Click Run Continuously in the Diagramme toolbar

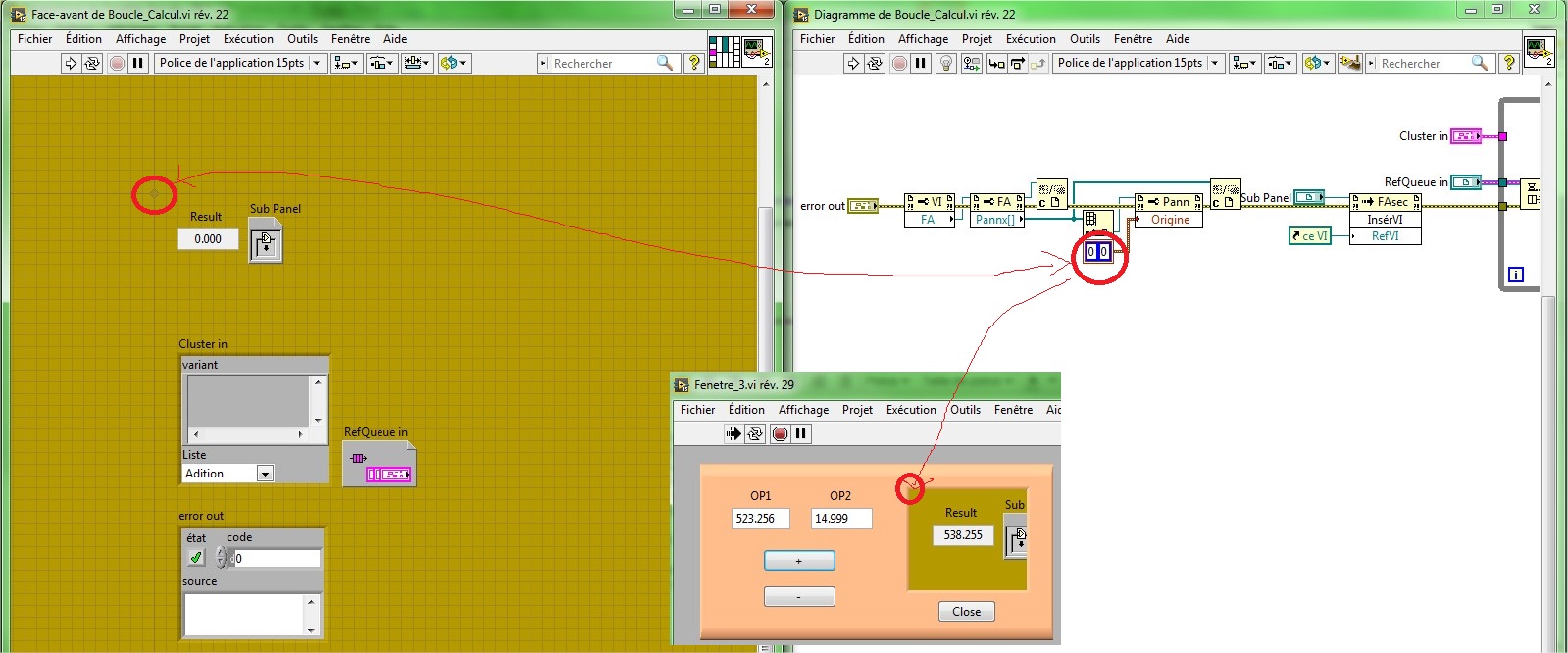coord(875,63)
